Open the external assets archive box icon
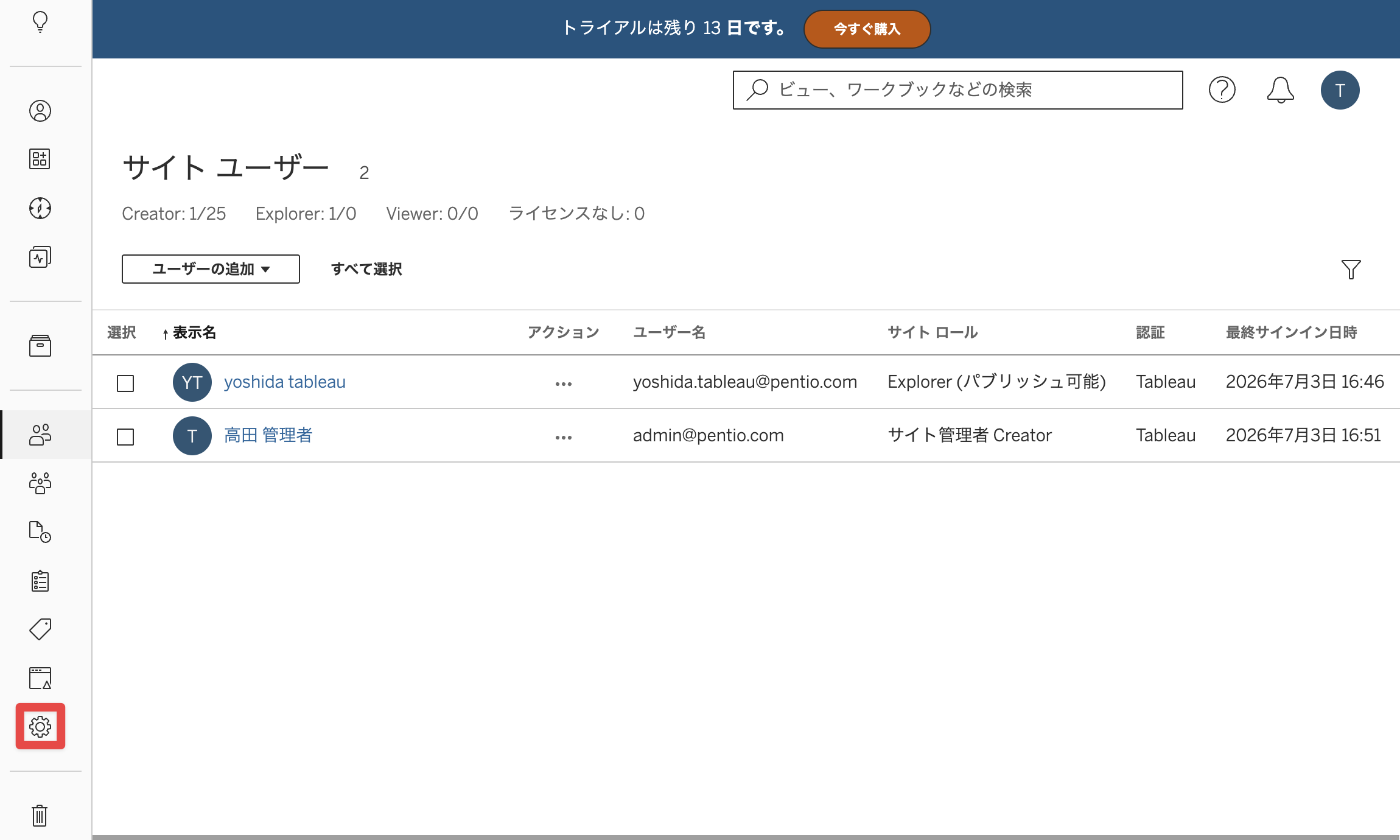 [40, 346]
